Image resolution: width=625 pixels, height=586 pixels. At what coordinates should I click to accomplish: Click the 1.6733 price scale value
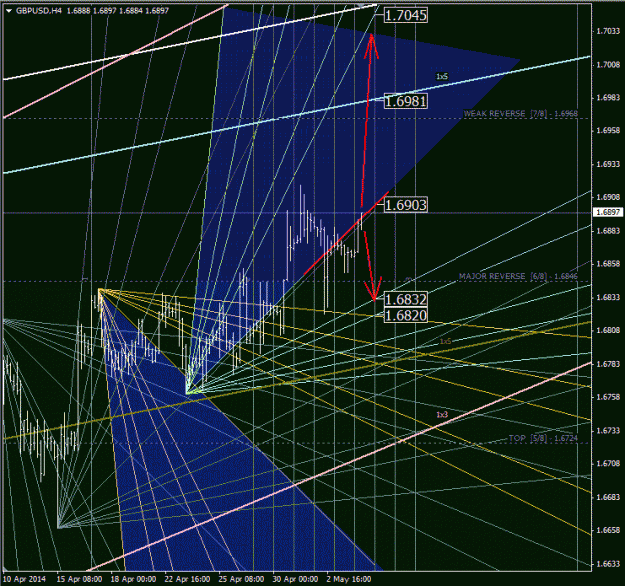pyautogui.click(x=608, y=431)
